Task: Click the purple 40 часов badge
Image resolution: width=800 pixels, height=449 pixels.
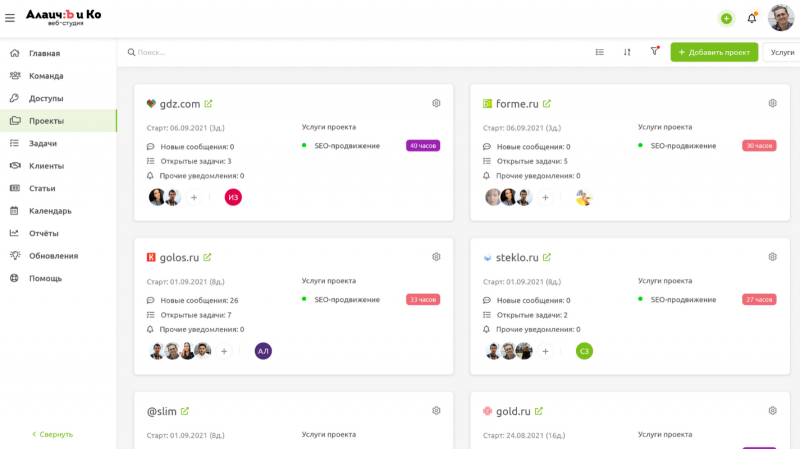Action: tap(423, 146)
